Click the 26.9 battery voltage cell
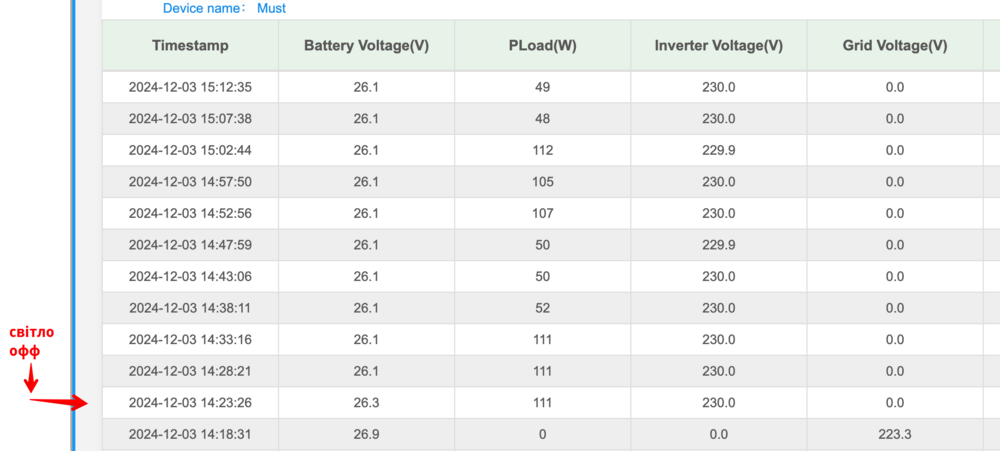Image resolution: width=1000 pixels, height=451 pixels. 366,434
